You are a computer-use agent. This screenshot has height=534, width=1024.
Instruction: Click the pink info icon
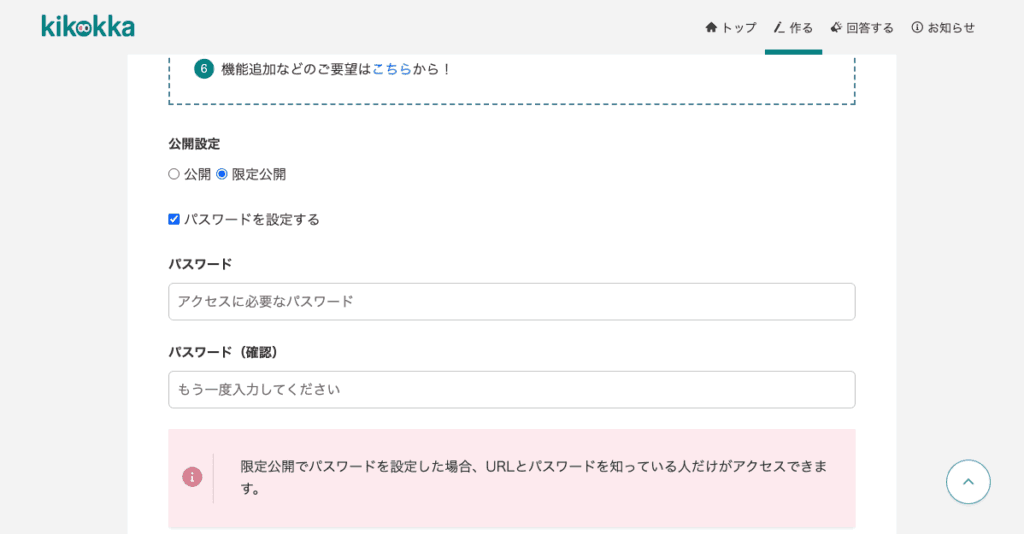tap(192, 477)
